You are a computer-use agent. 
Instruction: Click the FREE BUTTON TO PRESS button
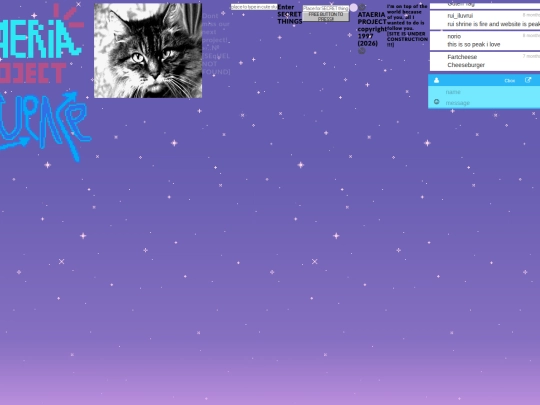pyautogui.click(x=326, y=17)
